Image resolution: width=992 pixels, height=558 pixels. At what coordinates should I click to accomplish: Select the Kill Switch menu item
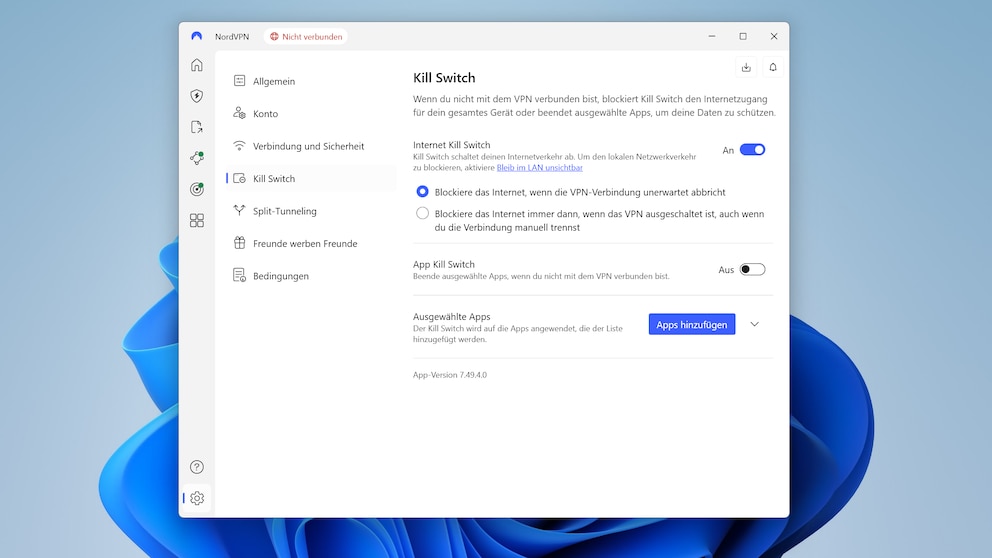click(311, 178)
